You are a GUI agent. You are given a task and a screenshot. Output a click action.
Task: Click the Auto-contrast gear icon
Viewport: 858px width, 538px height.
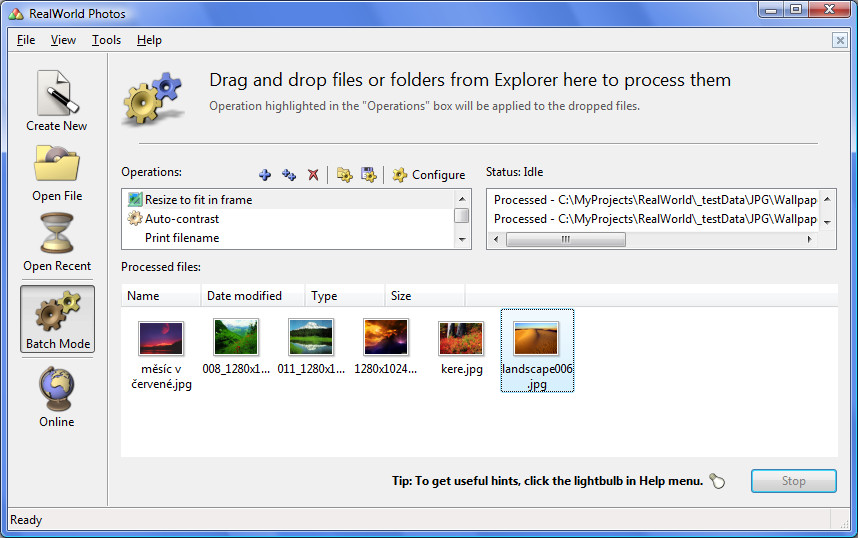point(135,219)
